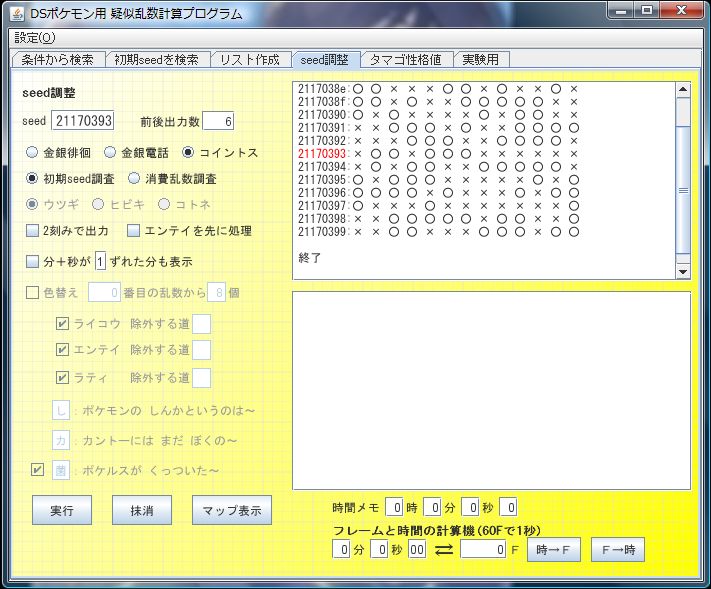Click the 21170396 result row

pos(438,193)
